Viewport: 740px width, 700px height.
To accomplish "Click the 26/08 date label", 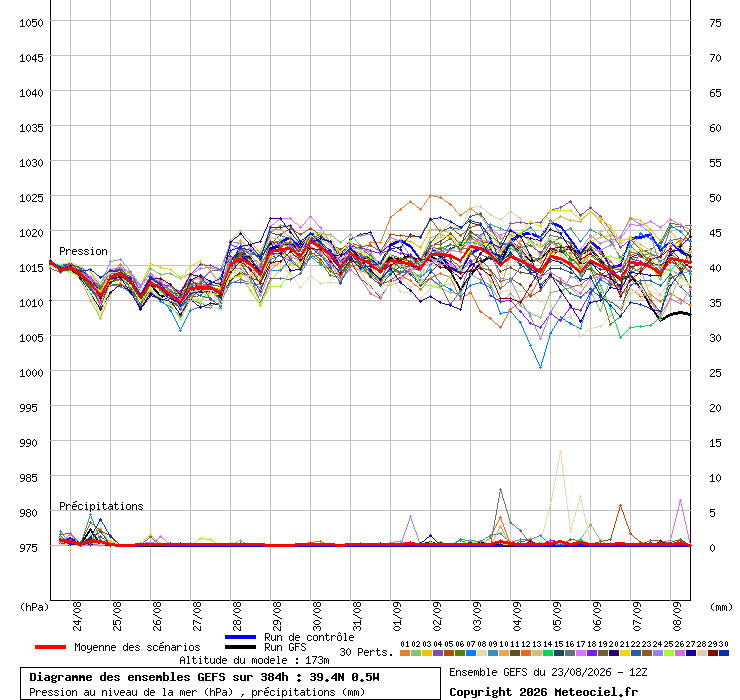I will coord(157,616).
